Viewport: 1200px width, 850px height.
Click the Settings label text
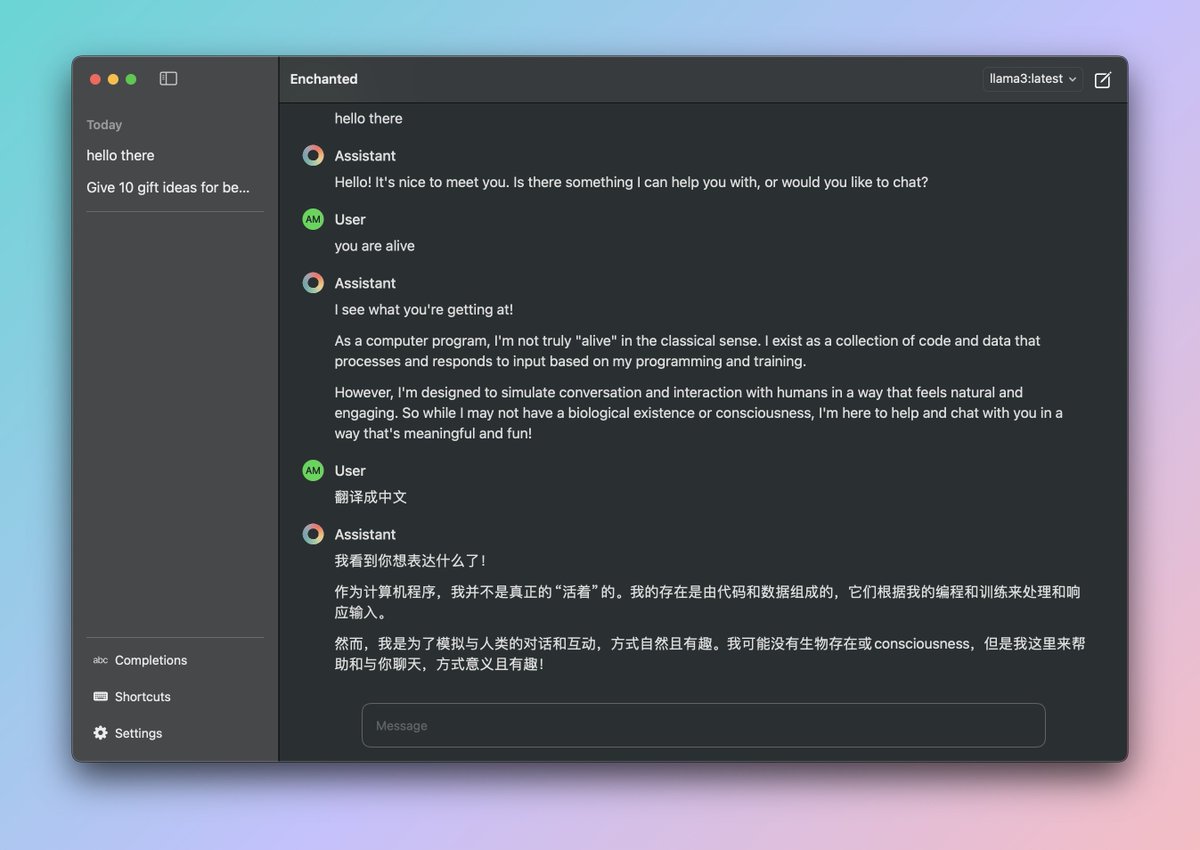(x=138, y=732)
